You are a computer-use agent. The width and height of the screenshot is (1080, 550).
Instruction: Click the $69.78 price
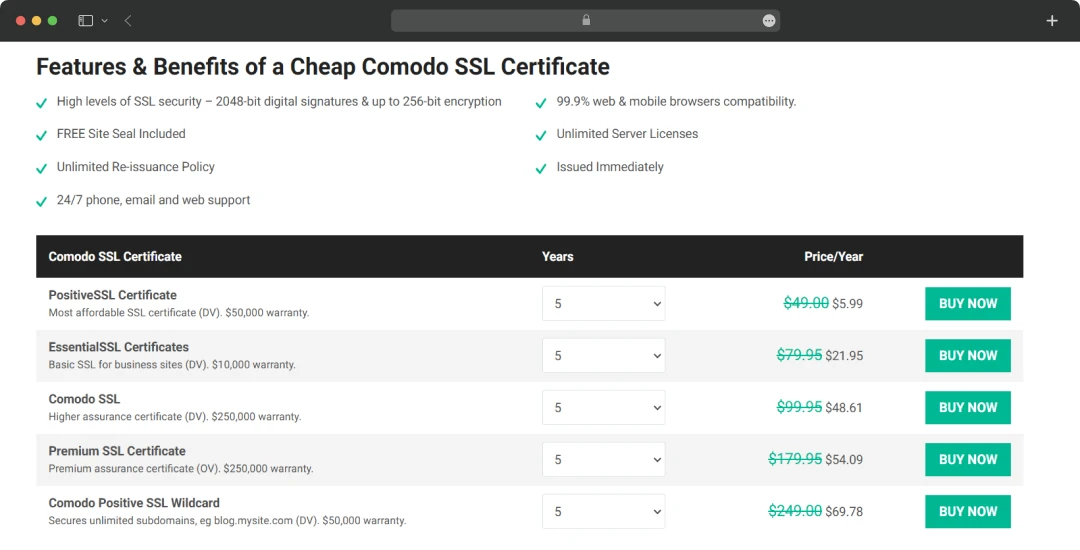click(x=844, y=511)
